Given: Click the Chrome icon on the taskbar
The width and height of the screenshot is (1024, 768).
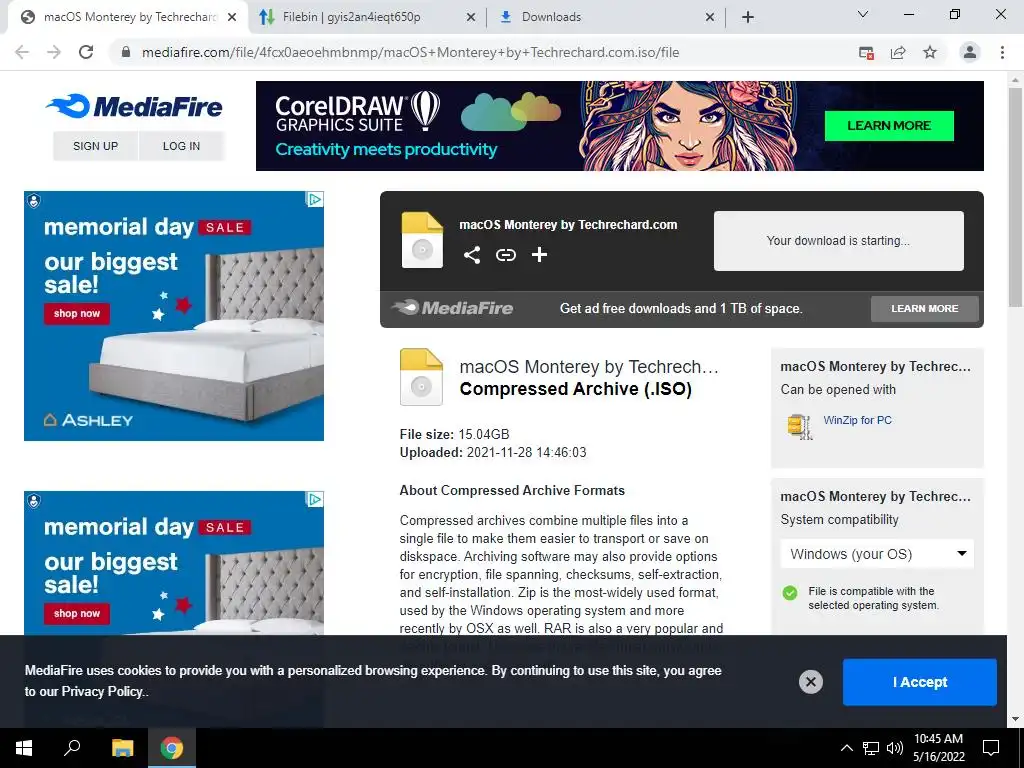Looking at the screenshot, I should [172, 748].
